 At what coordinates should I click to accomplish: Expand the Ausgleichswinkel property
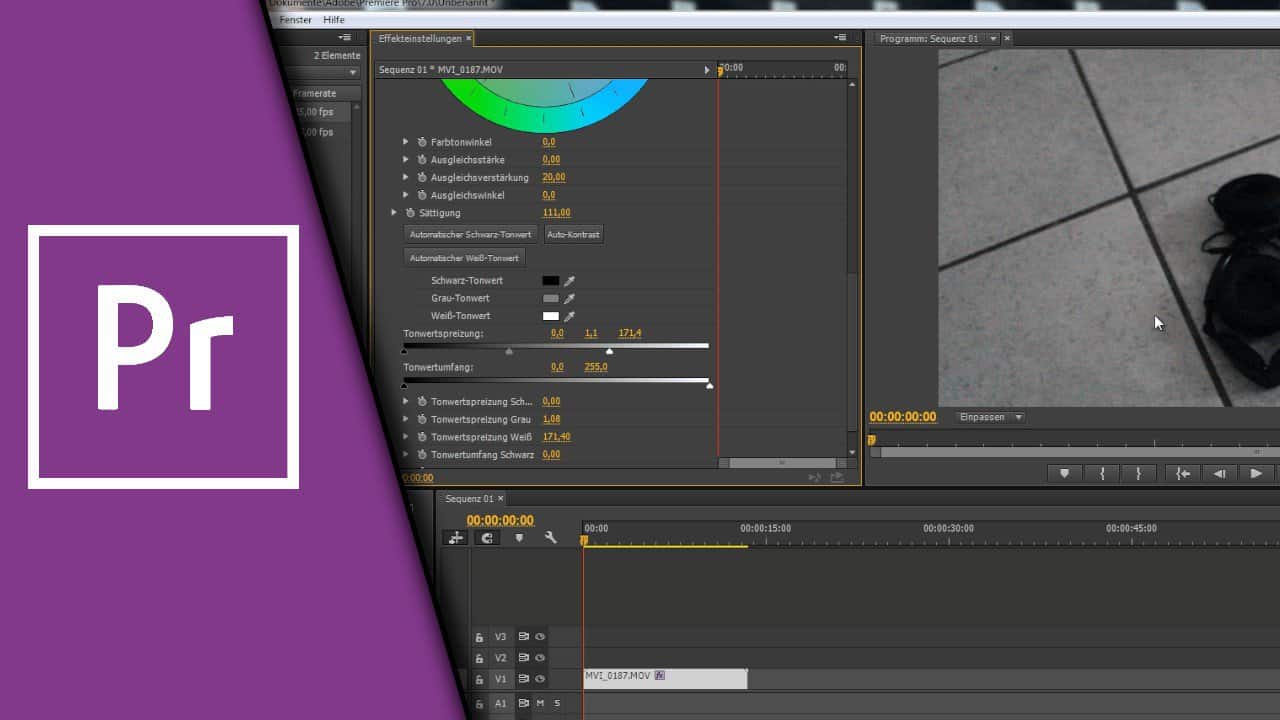click(x=406, y=195)
